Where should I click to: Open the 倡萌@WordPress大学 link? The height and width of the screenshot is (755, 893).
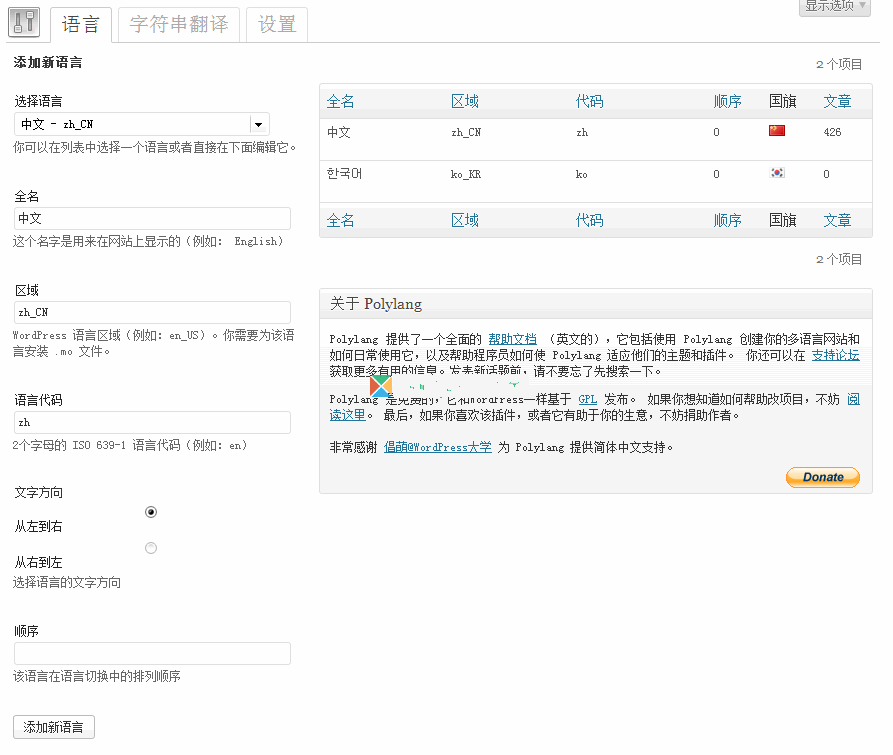pos(437,447)
